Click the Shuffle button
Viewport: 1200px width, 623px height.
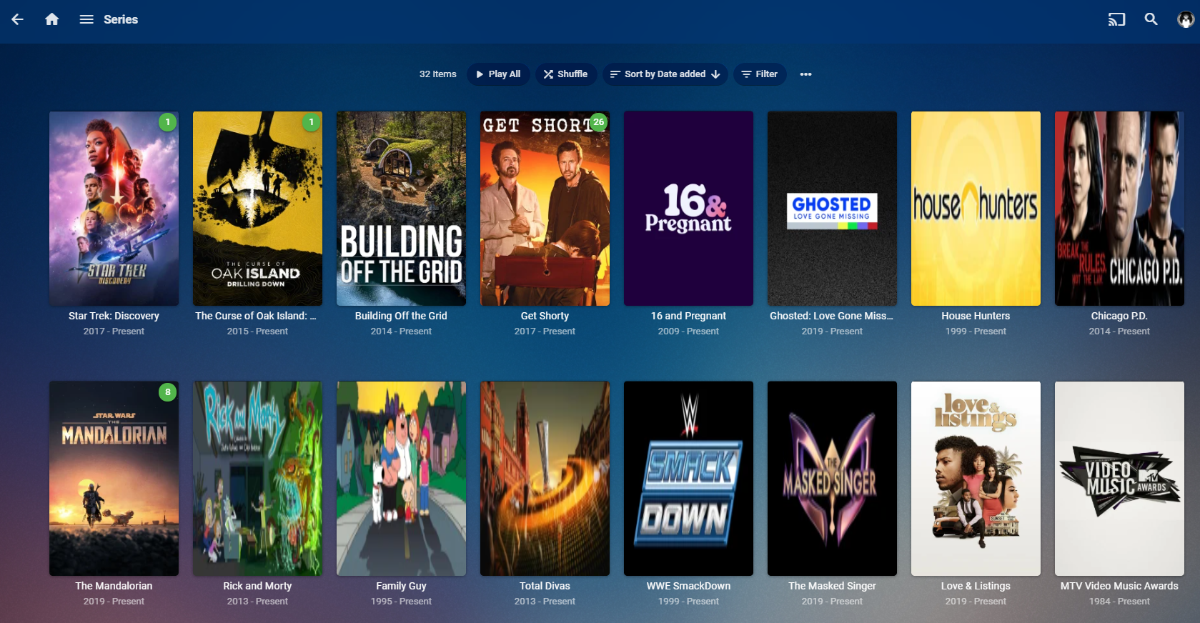pos(566,73)
